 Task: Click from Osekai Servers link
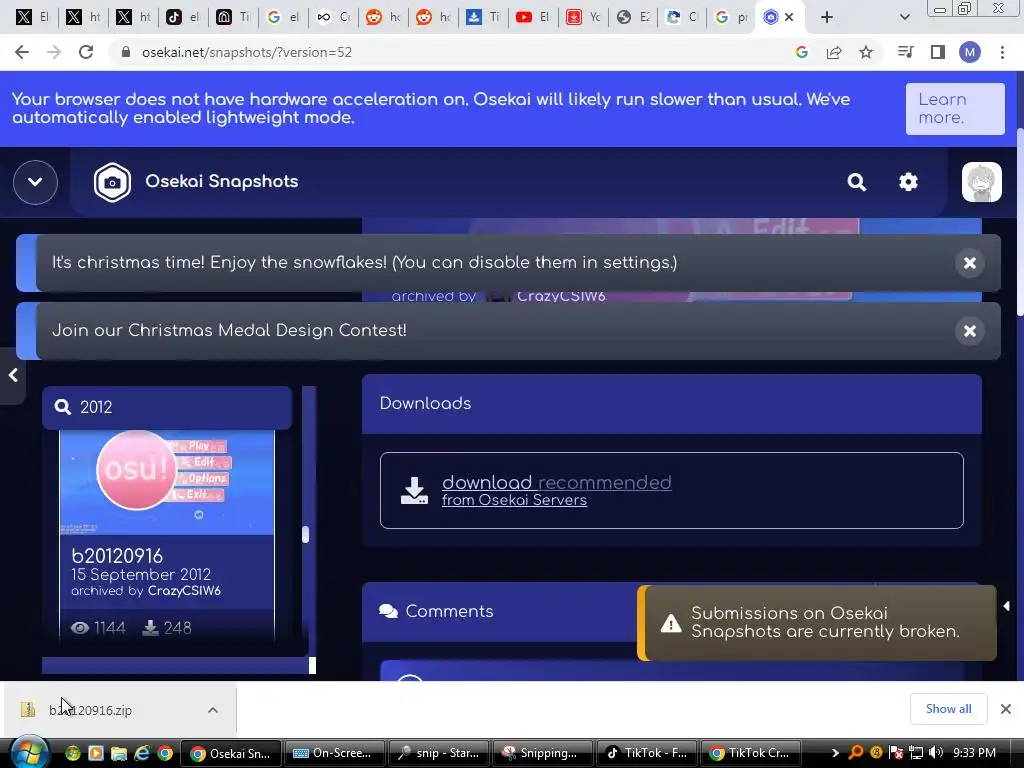click(514, 500)
